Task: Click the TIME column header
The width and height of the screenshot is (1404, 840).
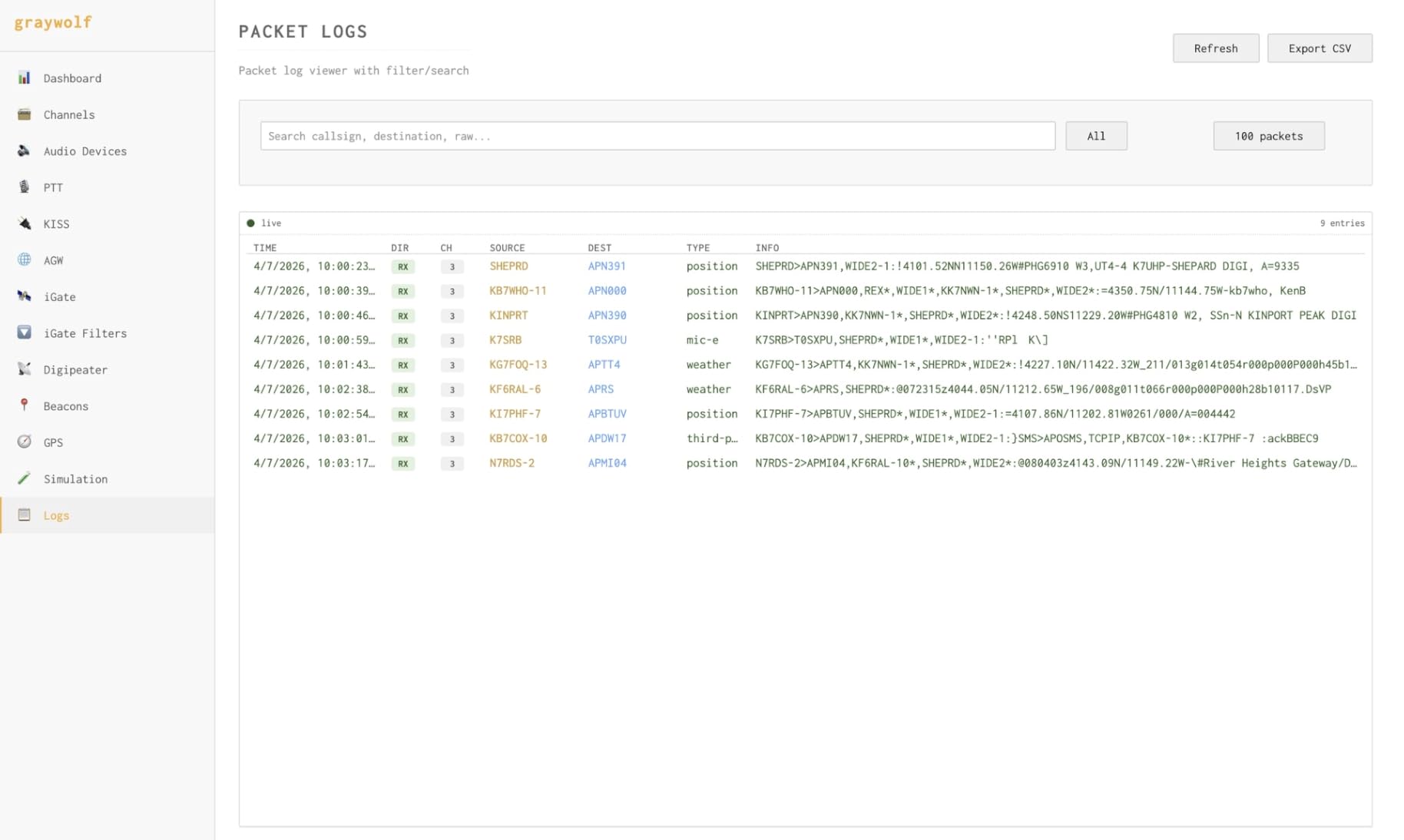Action: [265, 248]
